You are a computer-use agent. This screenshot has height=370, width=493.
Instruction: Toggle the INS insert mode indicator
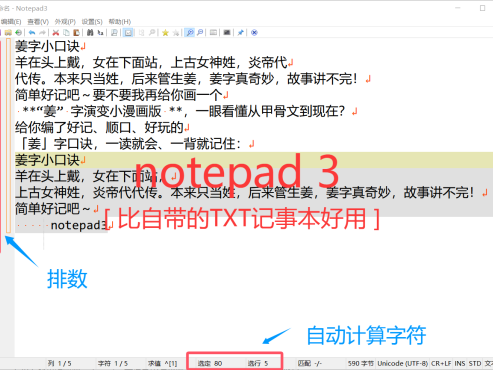460,363
